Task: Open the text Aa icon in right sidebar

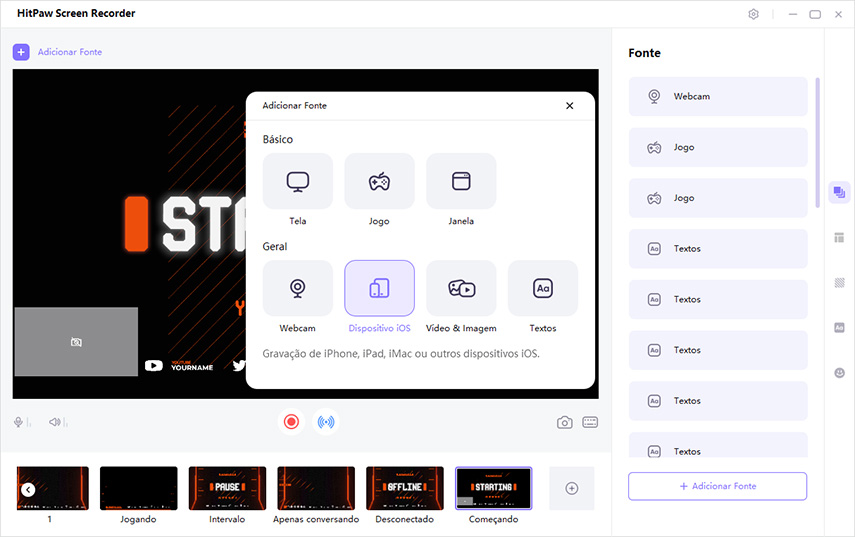Action: (x=839, y=328)
